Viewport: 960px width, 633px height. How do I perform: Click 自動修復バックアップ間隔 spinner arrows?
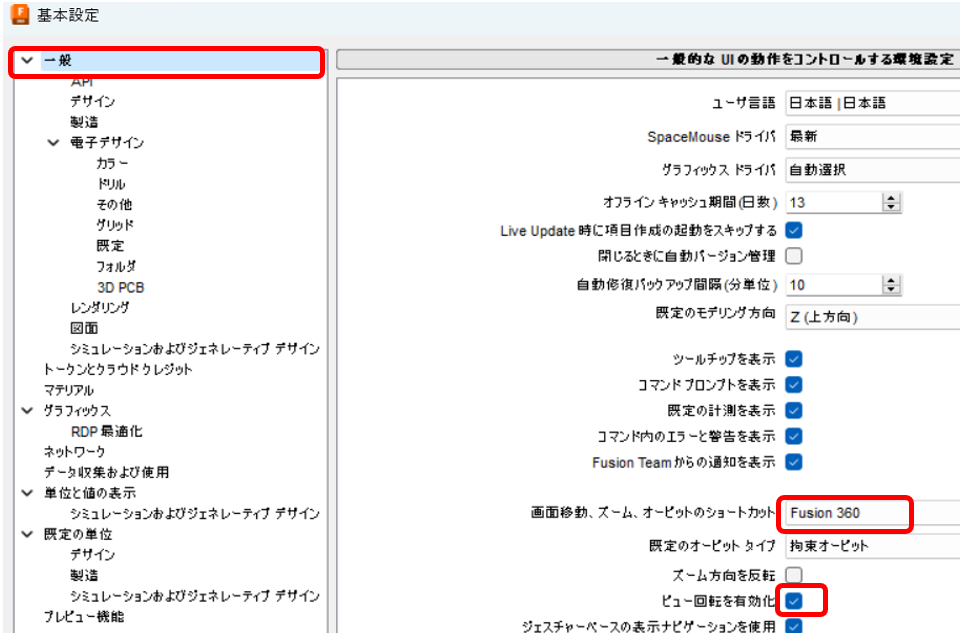891,285
